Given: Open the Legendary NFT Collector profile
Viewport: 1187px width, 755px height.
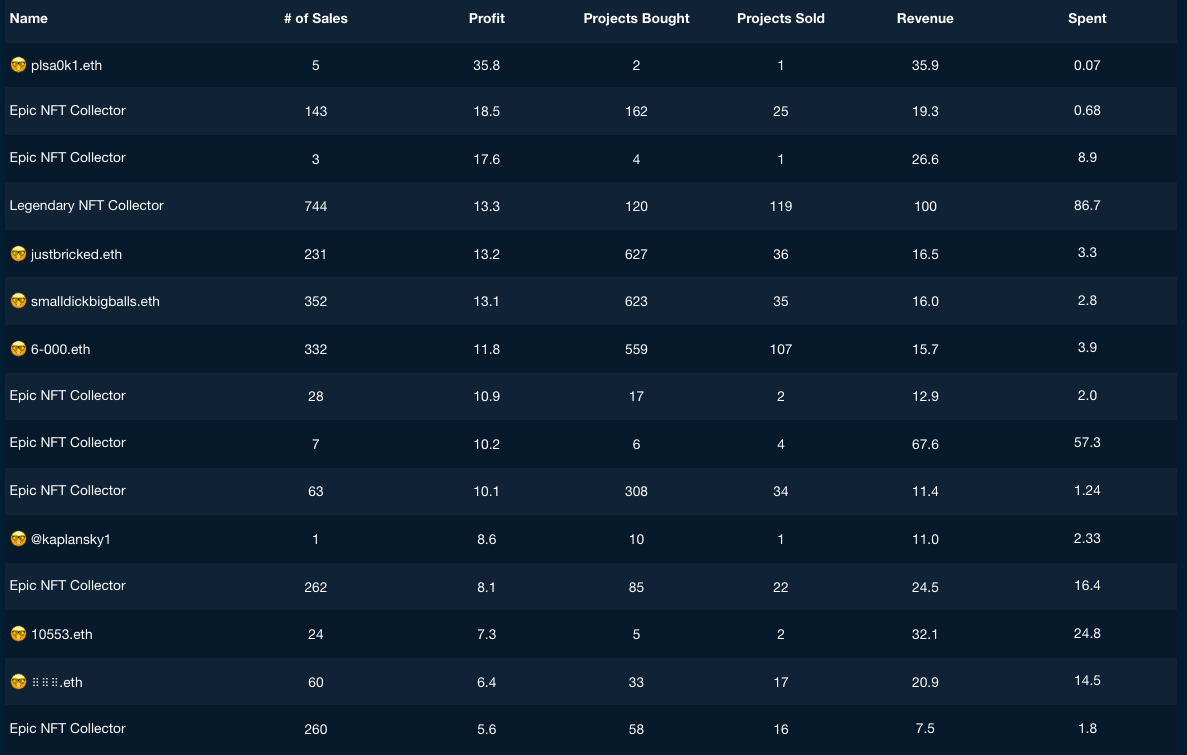Looking at the screenshot, I should pyautogui.click(x=86, y=206).
